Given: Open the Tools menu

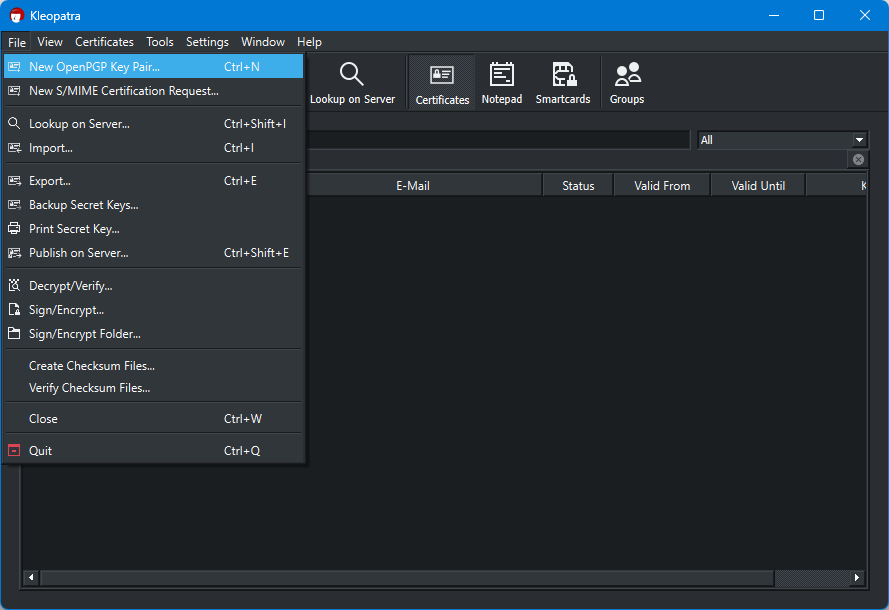Looking at the screenshot, I should 160,42.
